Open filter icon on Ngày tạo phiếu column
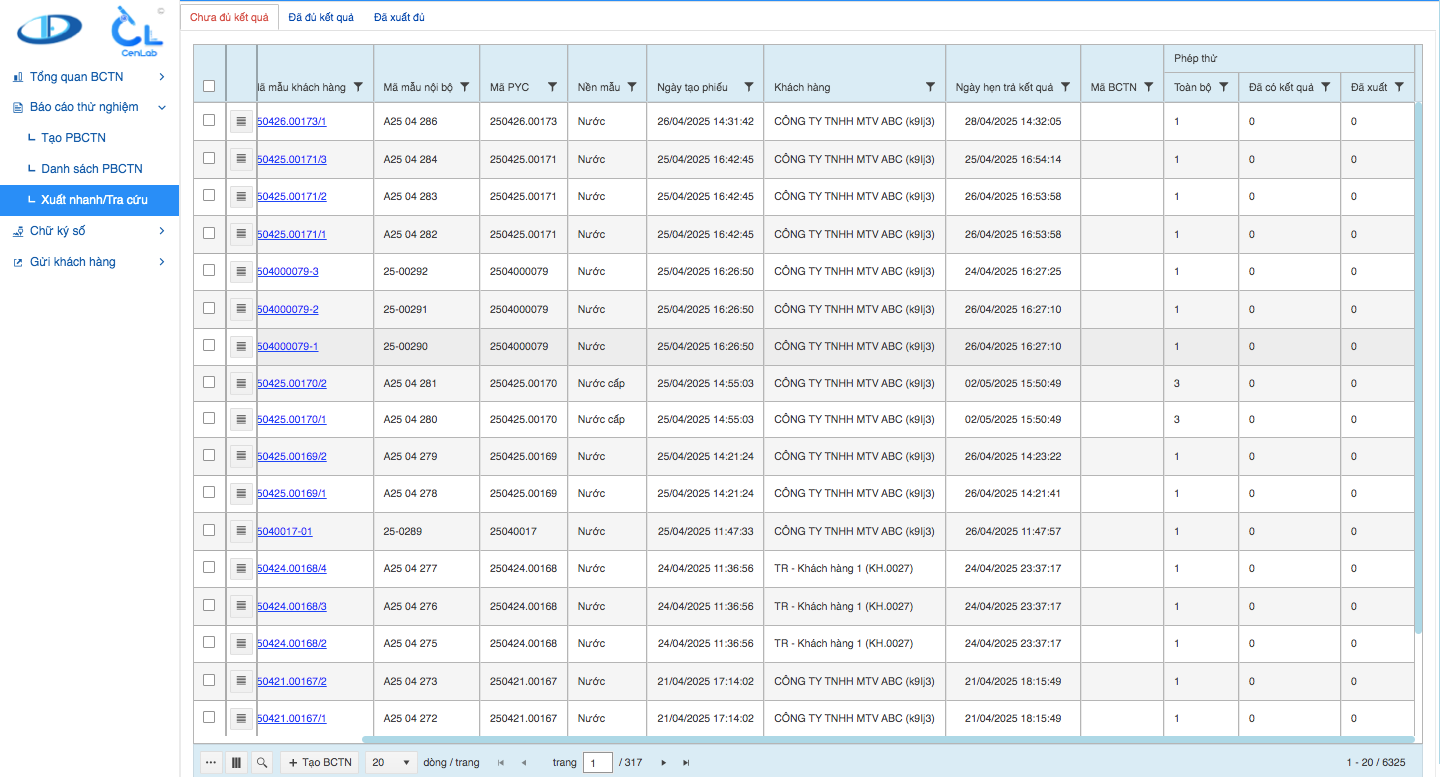The width and height of the screenshot is (1440, 777). (749, 87)
